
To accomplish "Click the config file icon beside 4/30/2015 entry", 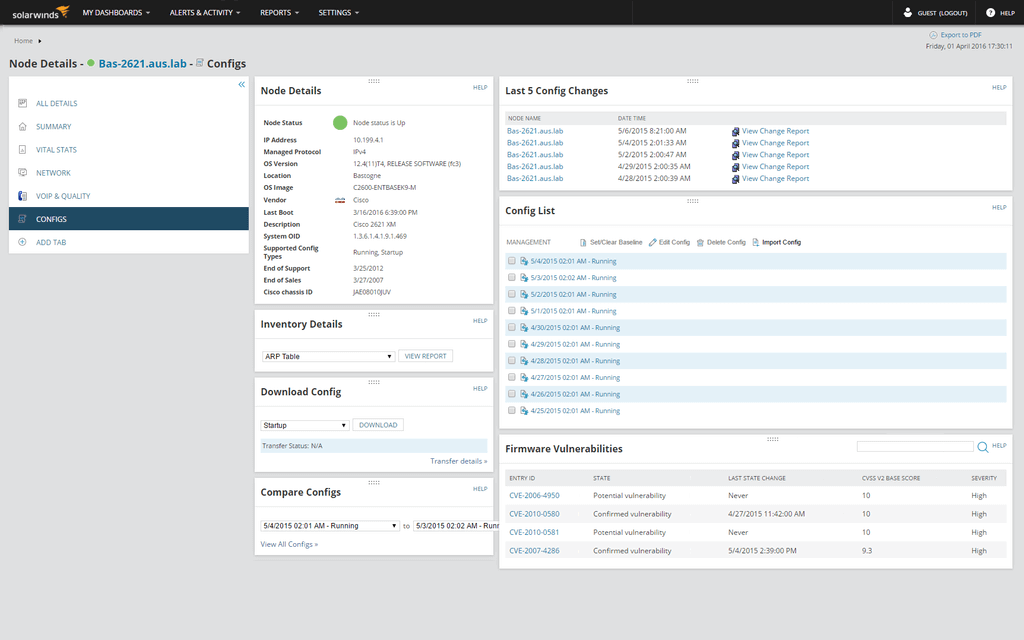I will tap(525, 327).
